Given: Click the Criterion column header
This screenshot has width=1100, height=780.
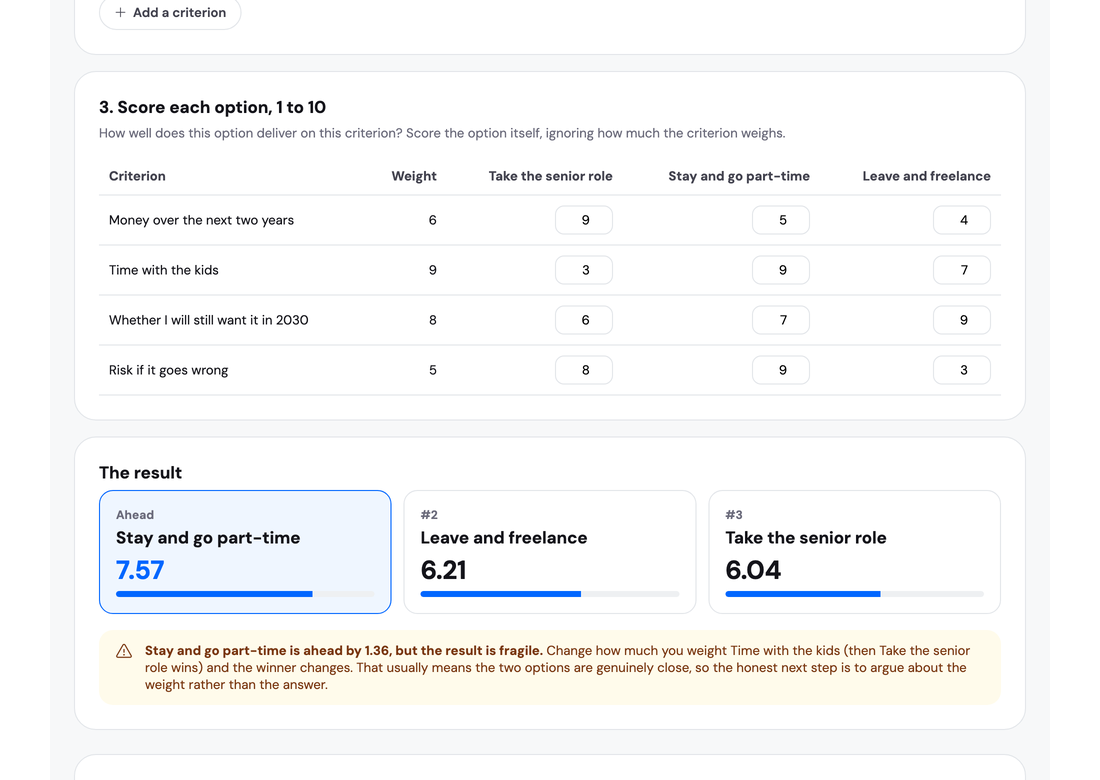Looking at the screenshot, I should point(138,176).
